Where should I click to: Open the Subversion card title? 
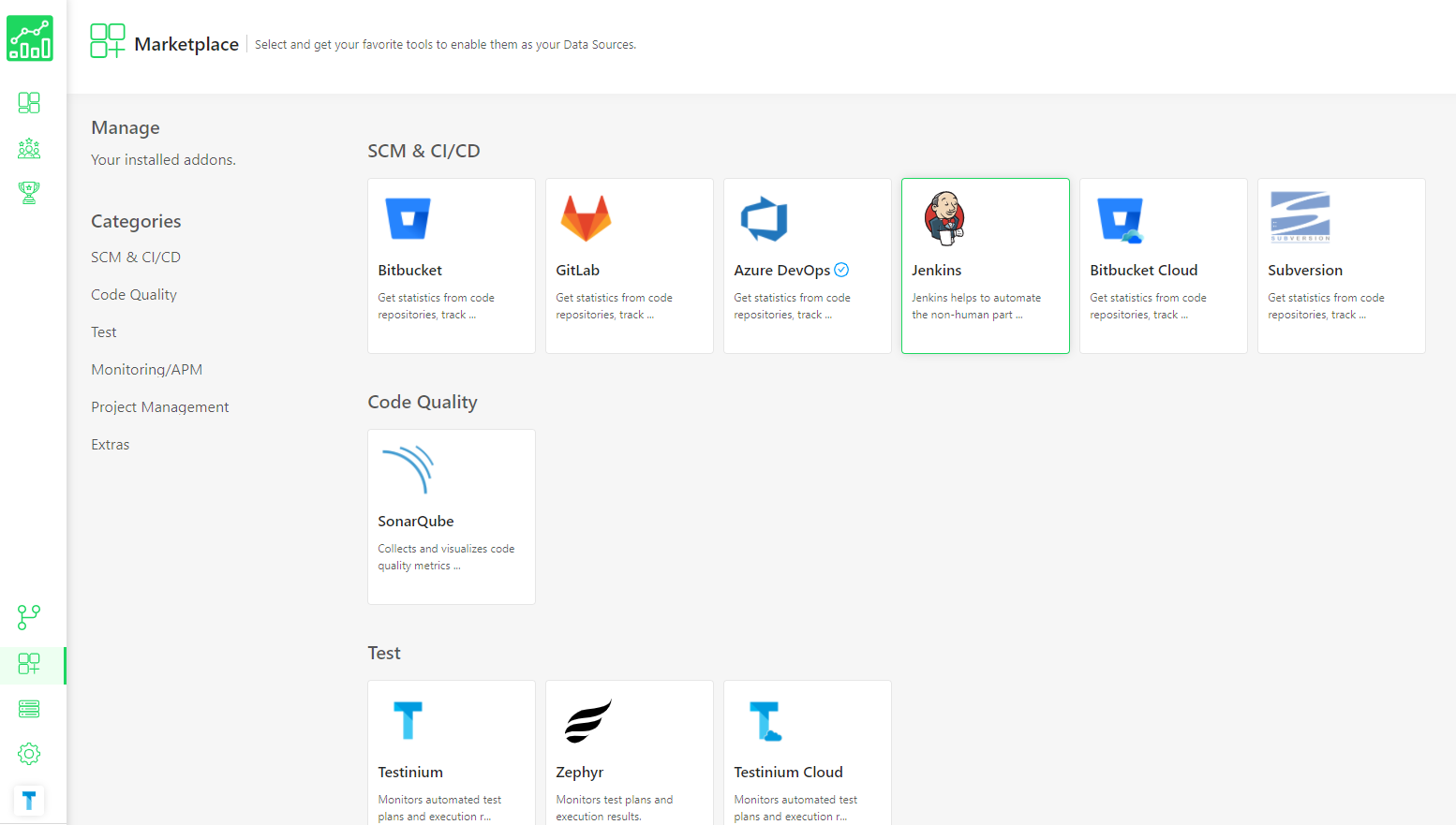[1305, 270]
